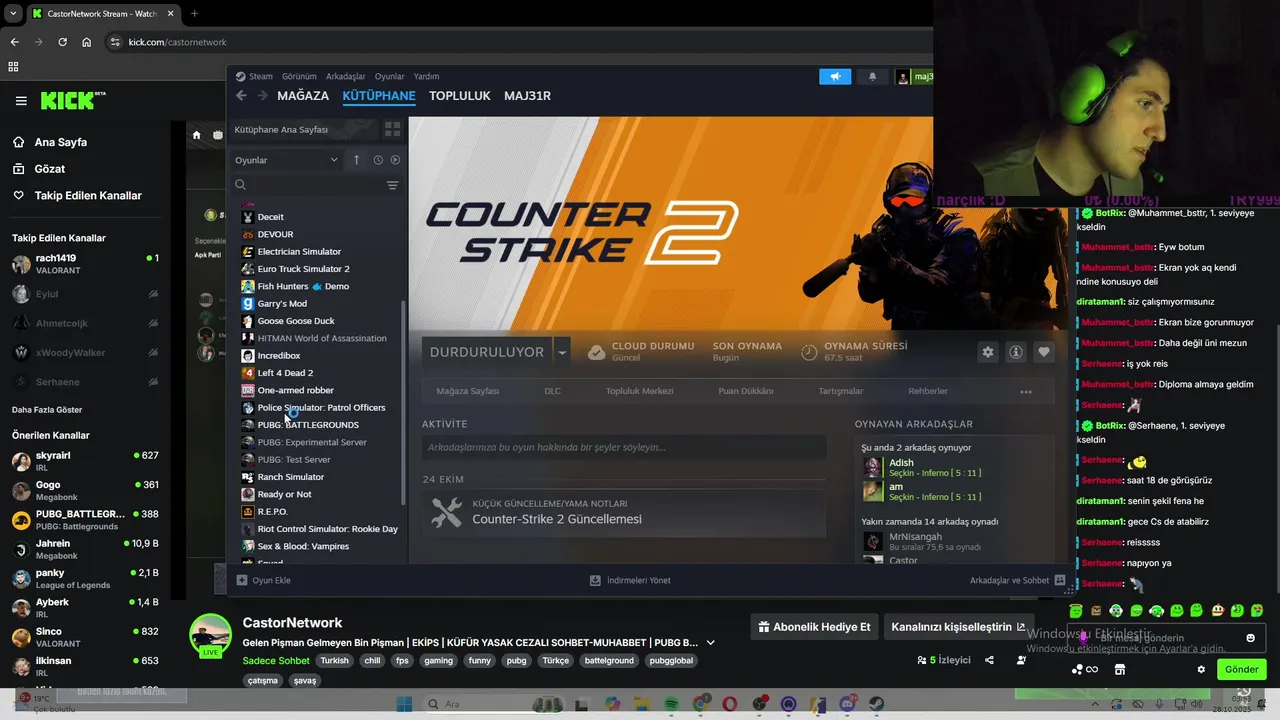The image size is (1280, 720).
Task: Open Puan Dükkânı tab
Action: (746, 391)
